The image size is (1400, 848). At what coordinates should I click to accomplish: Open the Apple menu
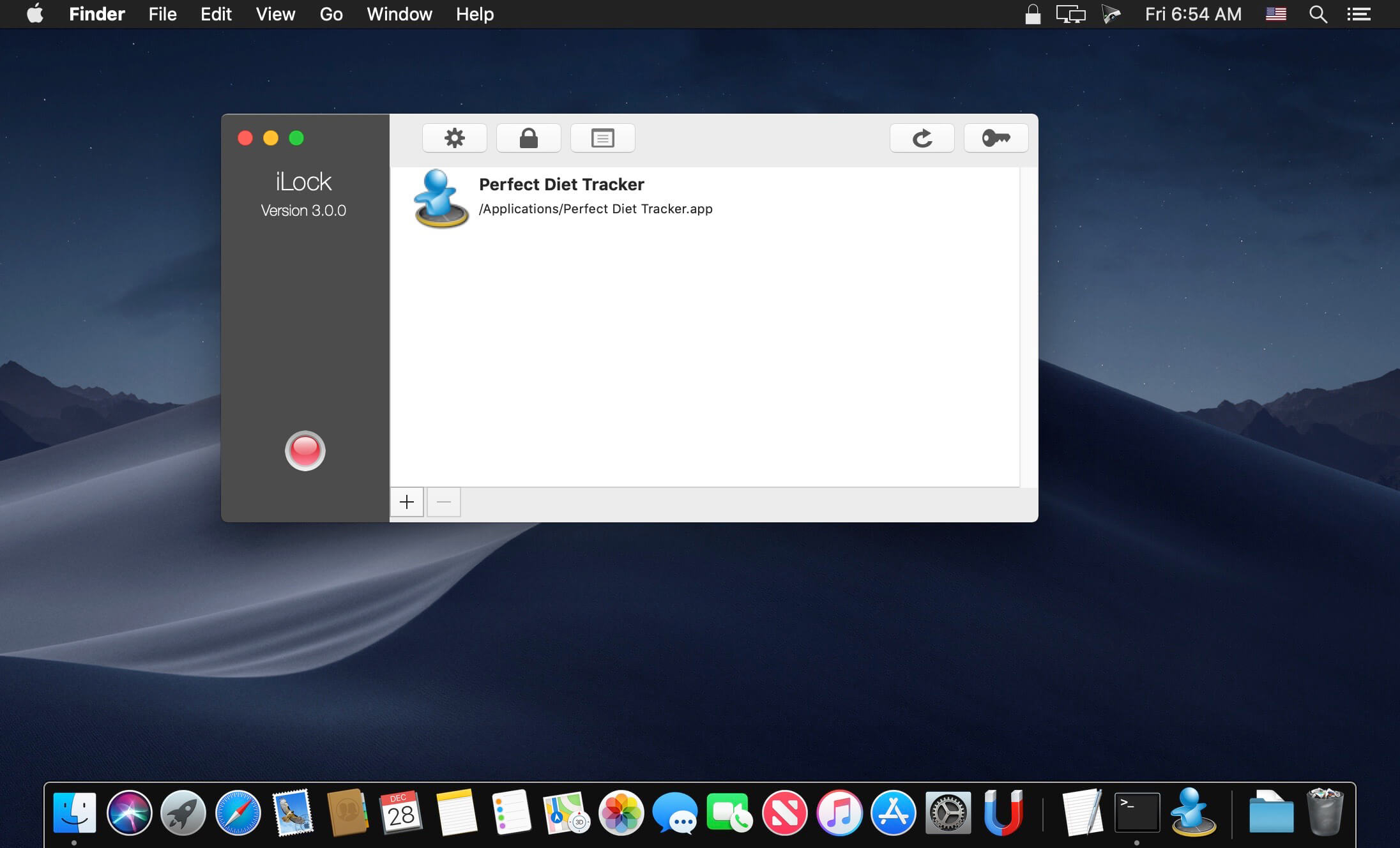35,13
